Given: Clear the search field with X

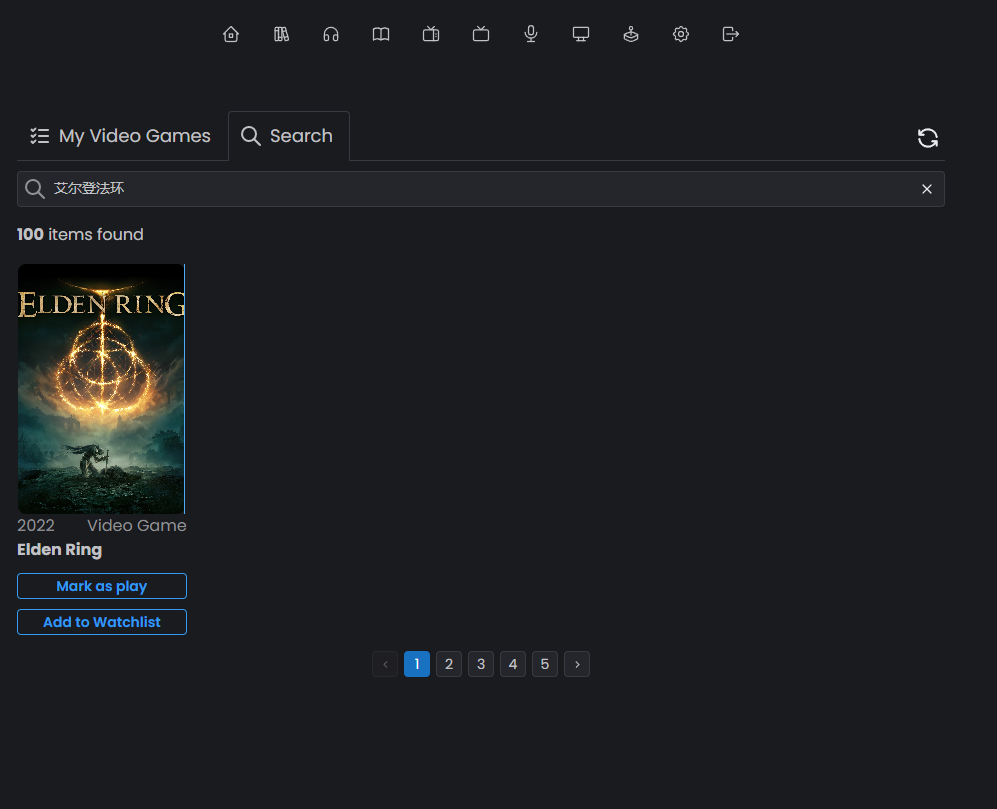Looking at the screenshot, I should 927,189.
